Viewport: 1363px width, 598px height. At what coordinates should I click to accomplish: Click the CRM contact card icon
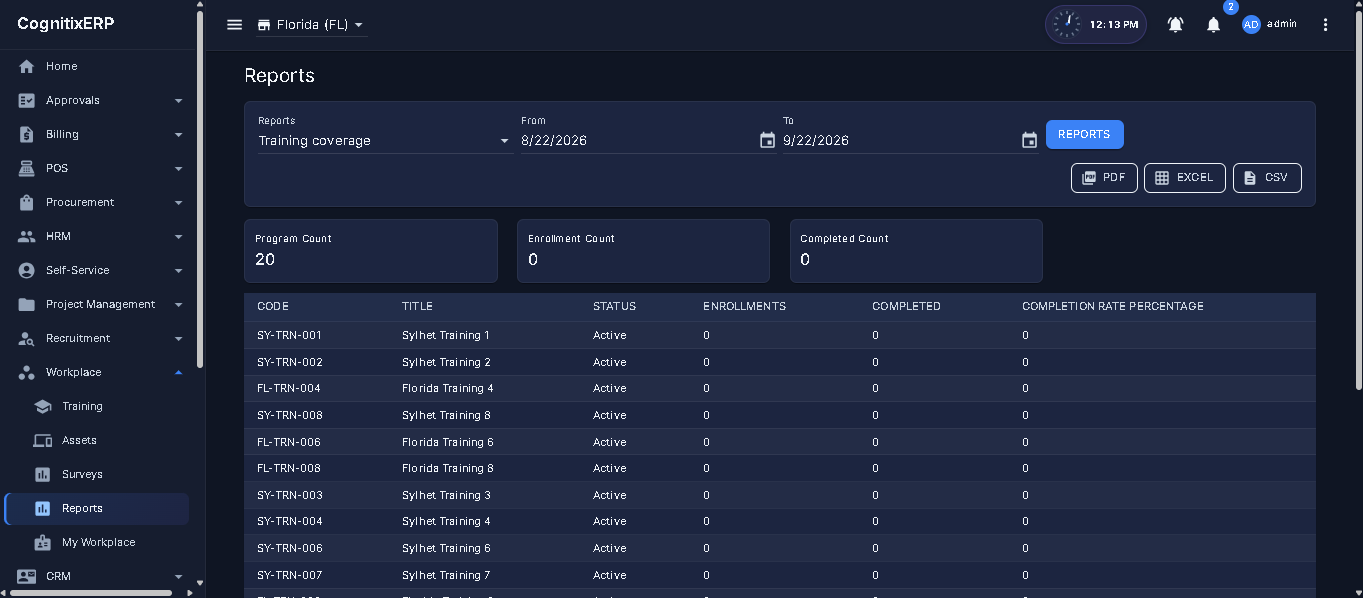coord(27,576)
